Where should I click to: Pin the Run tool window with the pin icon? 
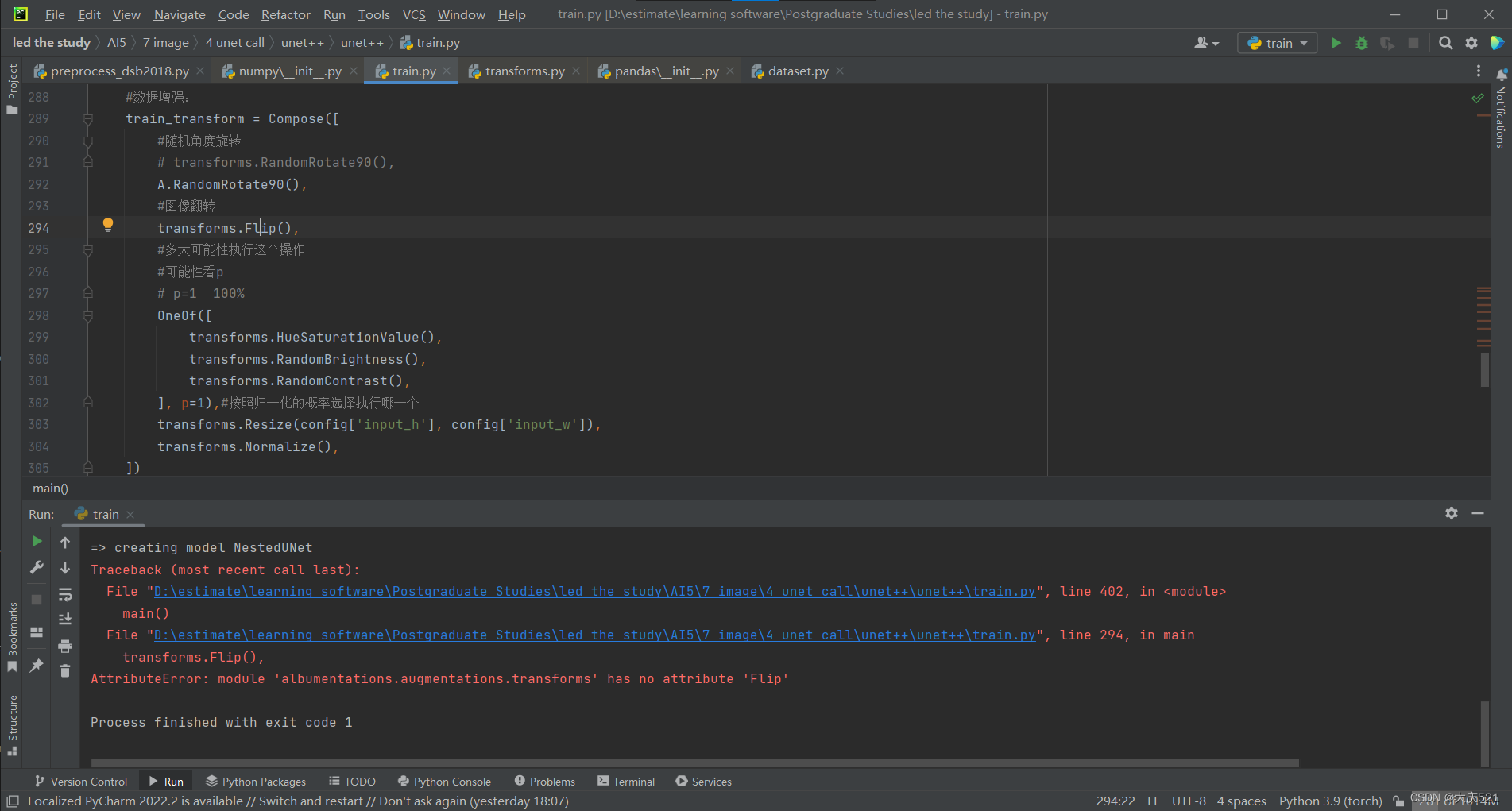coord(37,664)
